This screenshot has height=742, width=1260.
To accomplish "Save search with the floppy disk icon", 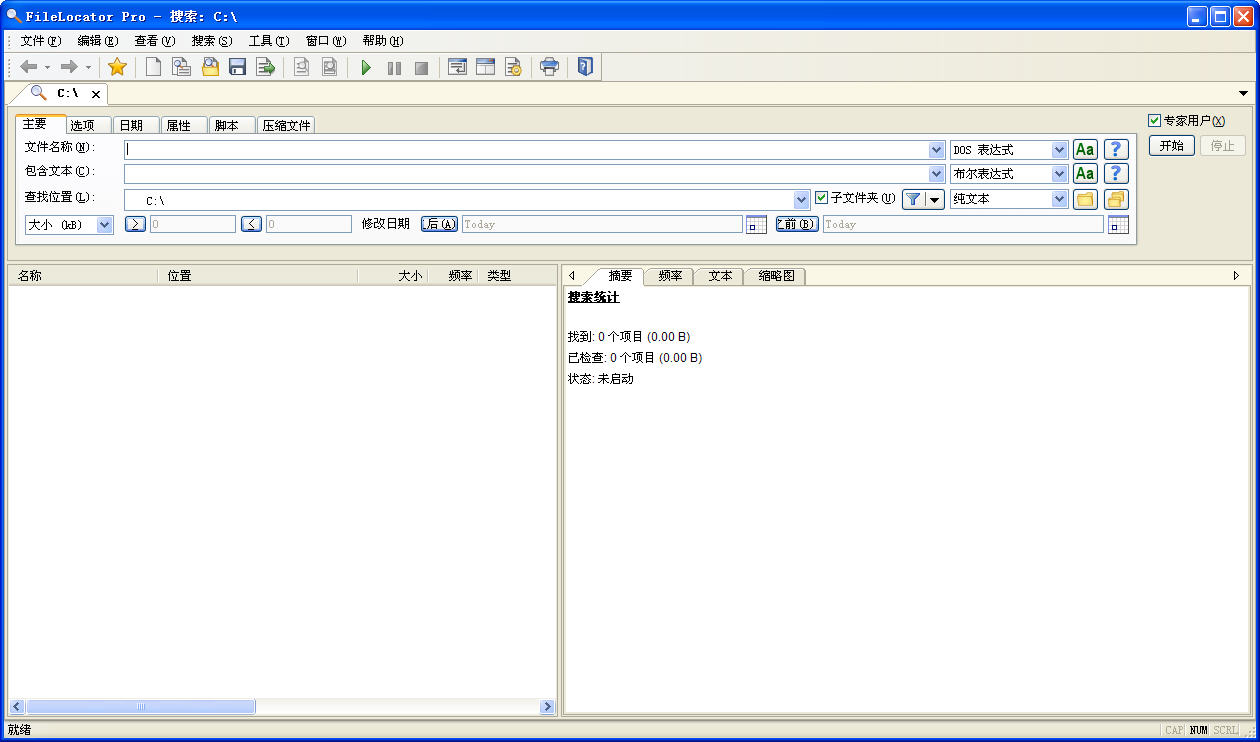I will [238, 67].
